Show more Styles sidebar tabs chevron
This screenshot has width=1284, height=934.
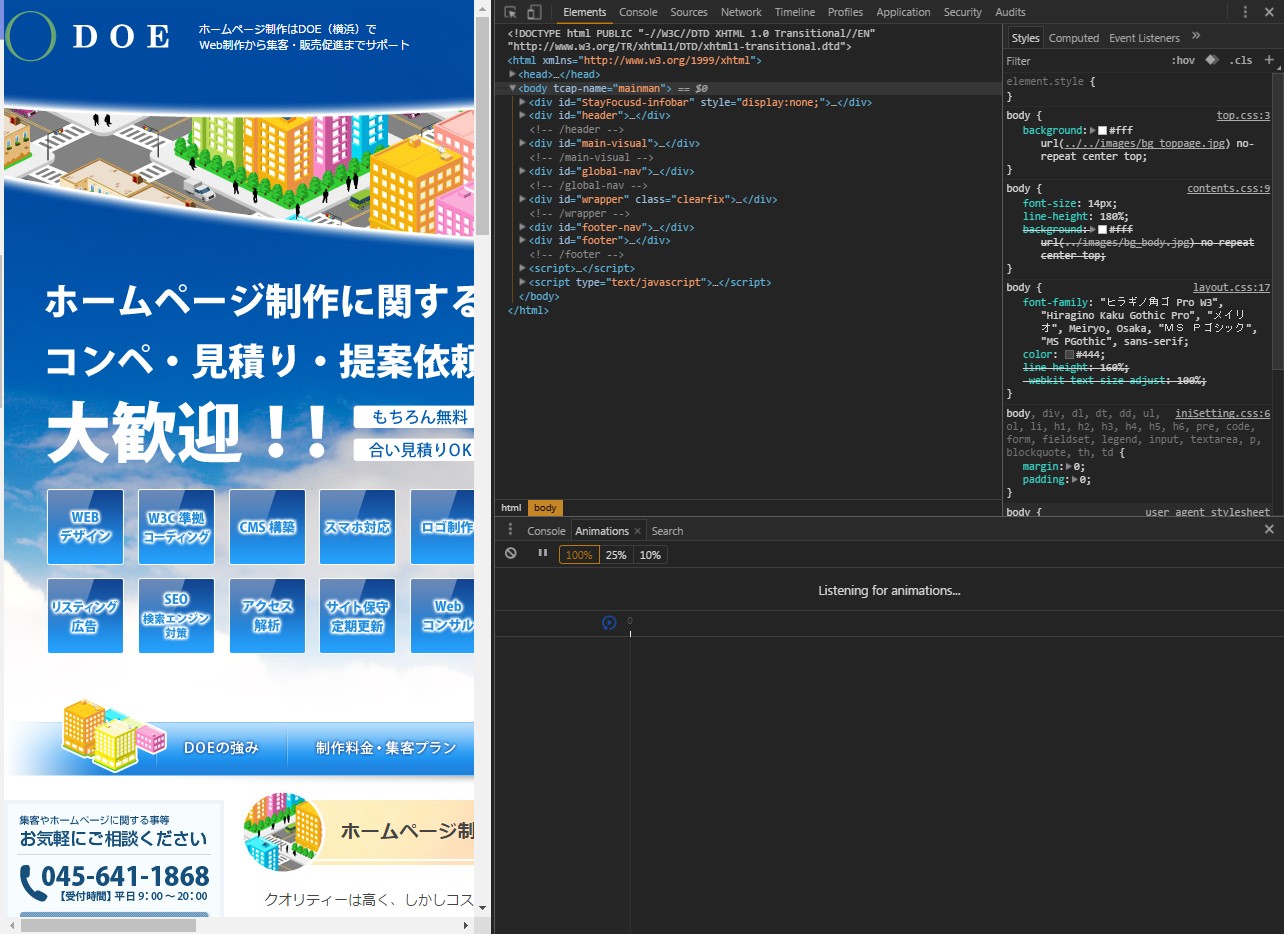[1196, 37]
